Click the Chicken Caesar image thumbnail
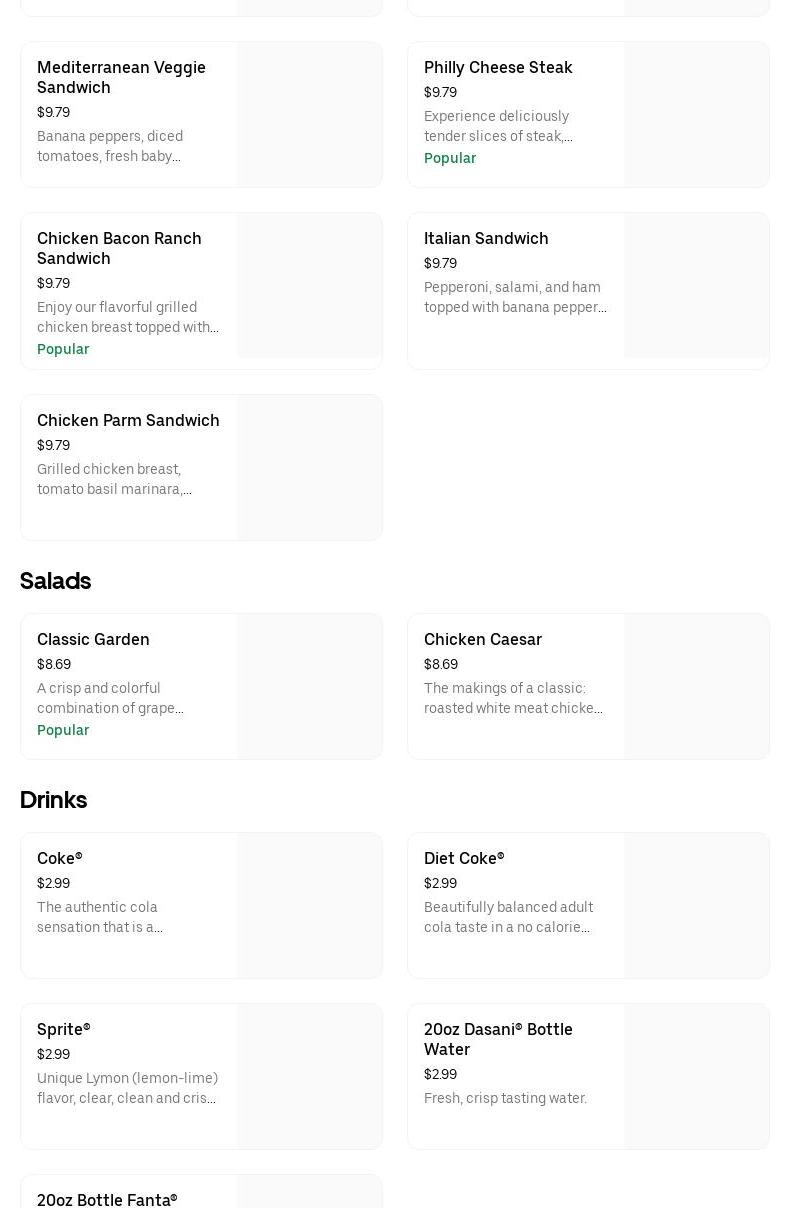 tap(696, 687)
